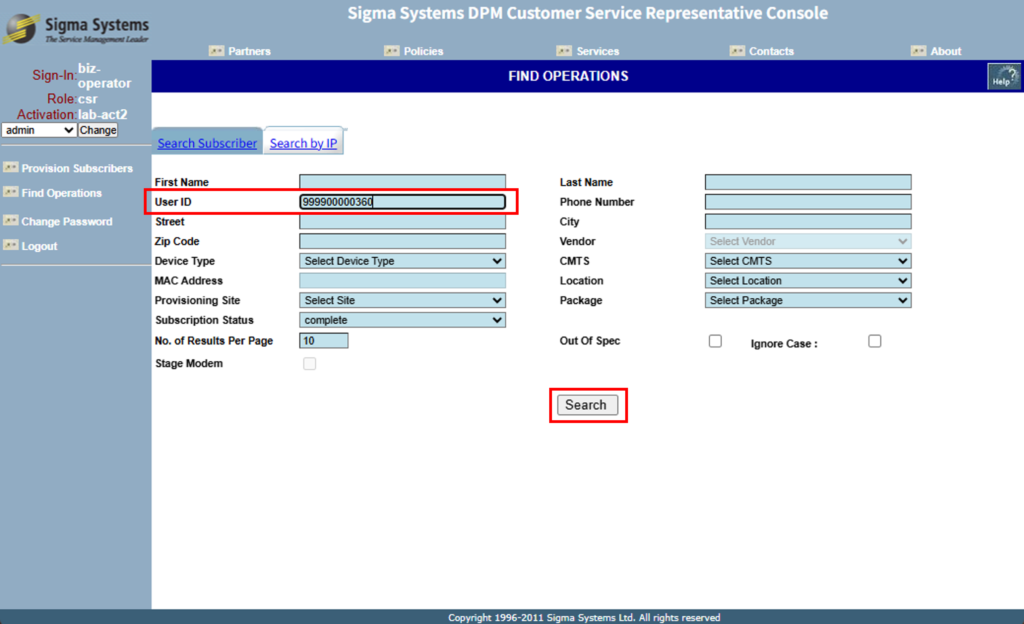Open the Select CMTS dropdown

point(807,261)
